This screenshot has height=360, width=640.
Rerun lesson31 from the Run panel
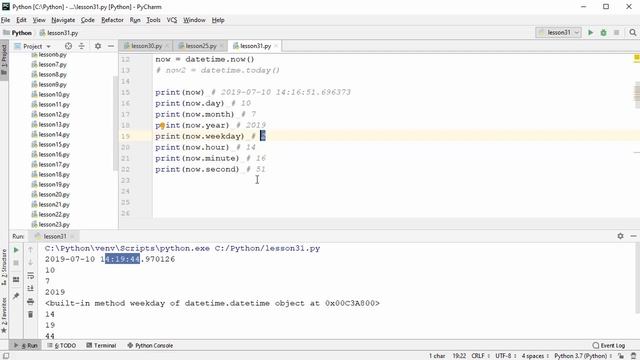(x=16, y=250)
